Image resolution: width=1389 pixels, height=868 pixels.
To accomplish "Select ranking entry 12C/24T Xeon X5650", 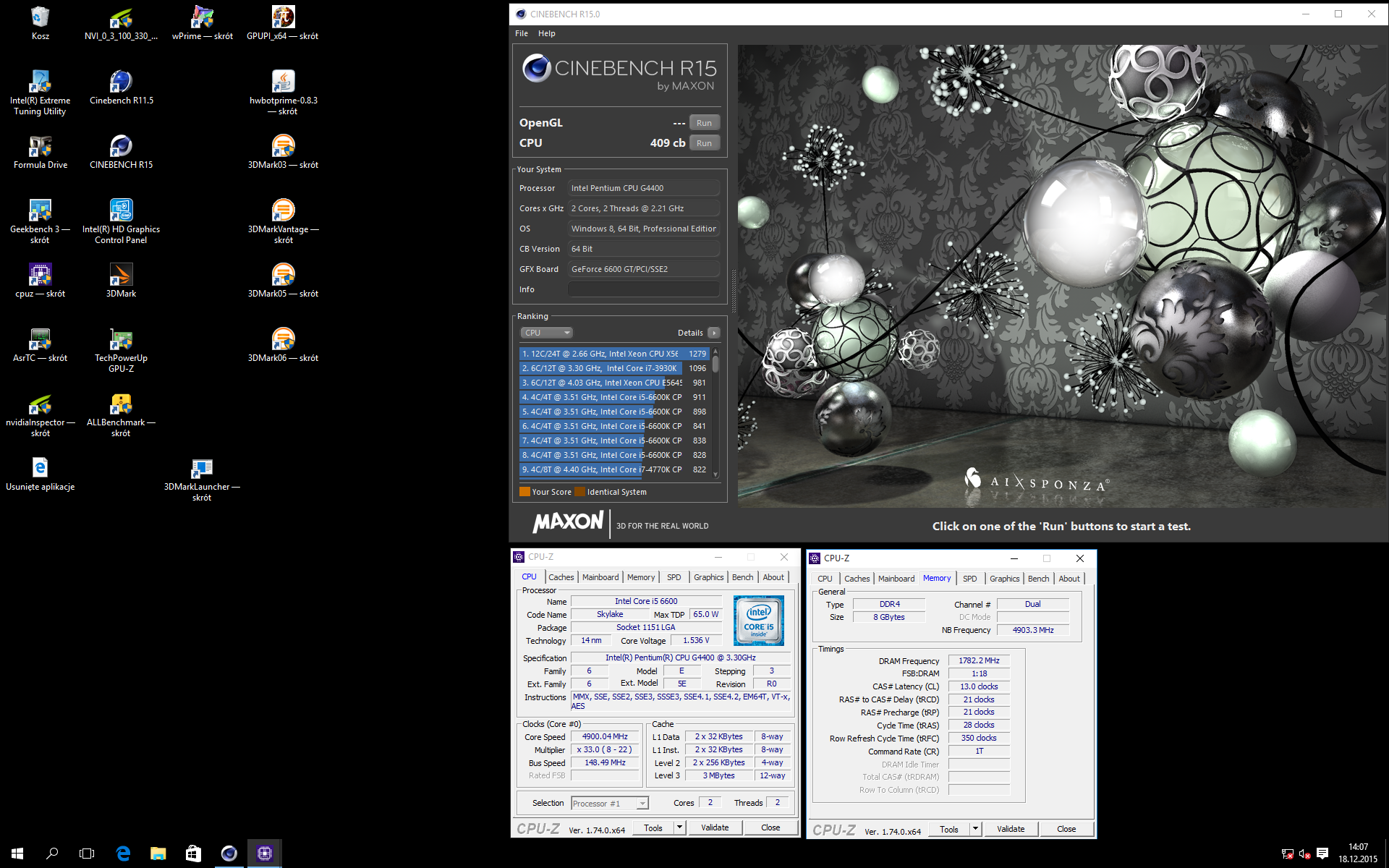I will (x=614, y=354).
